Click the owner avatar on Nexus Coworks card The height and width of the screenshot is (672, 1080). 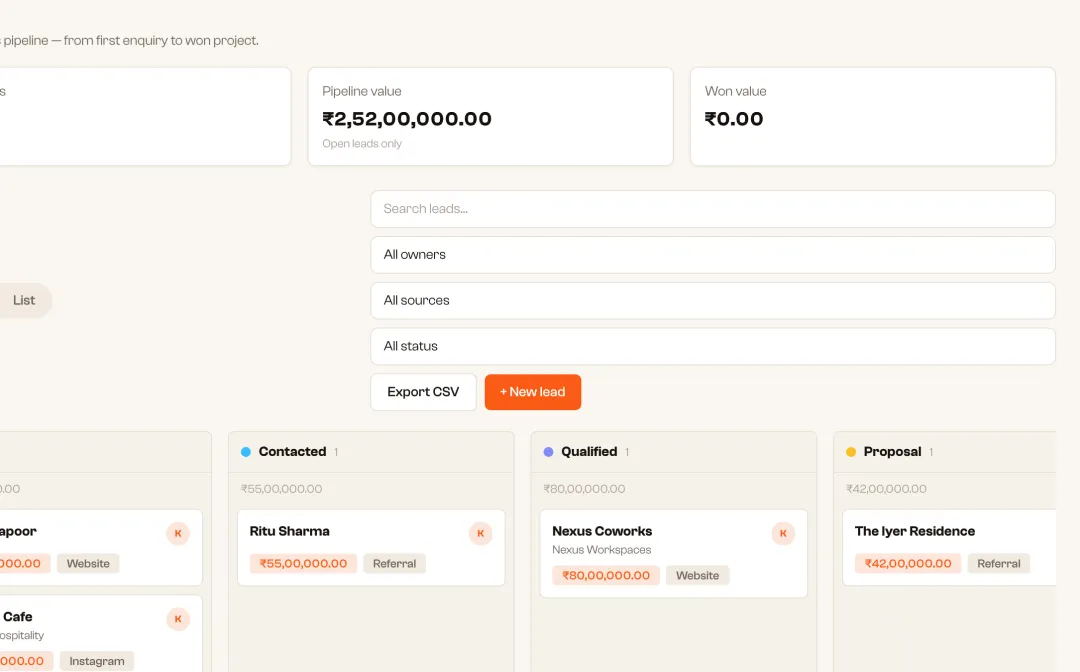pyautogui.click(x=783, y=533)
